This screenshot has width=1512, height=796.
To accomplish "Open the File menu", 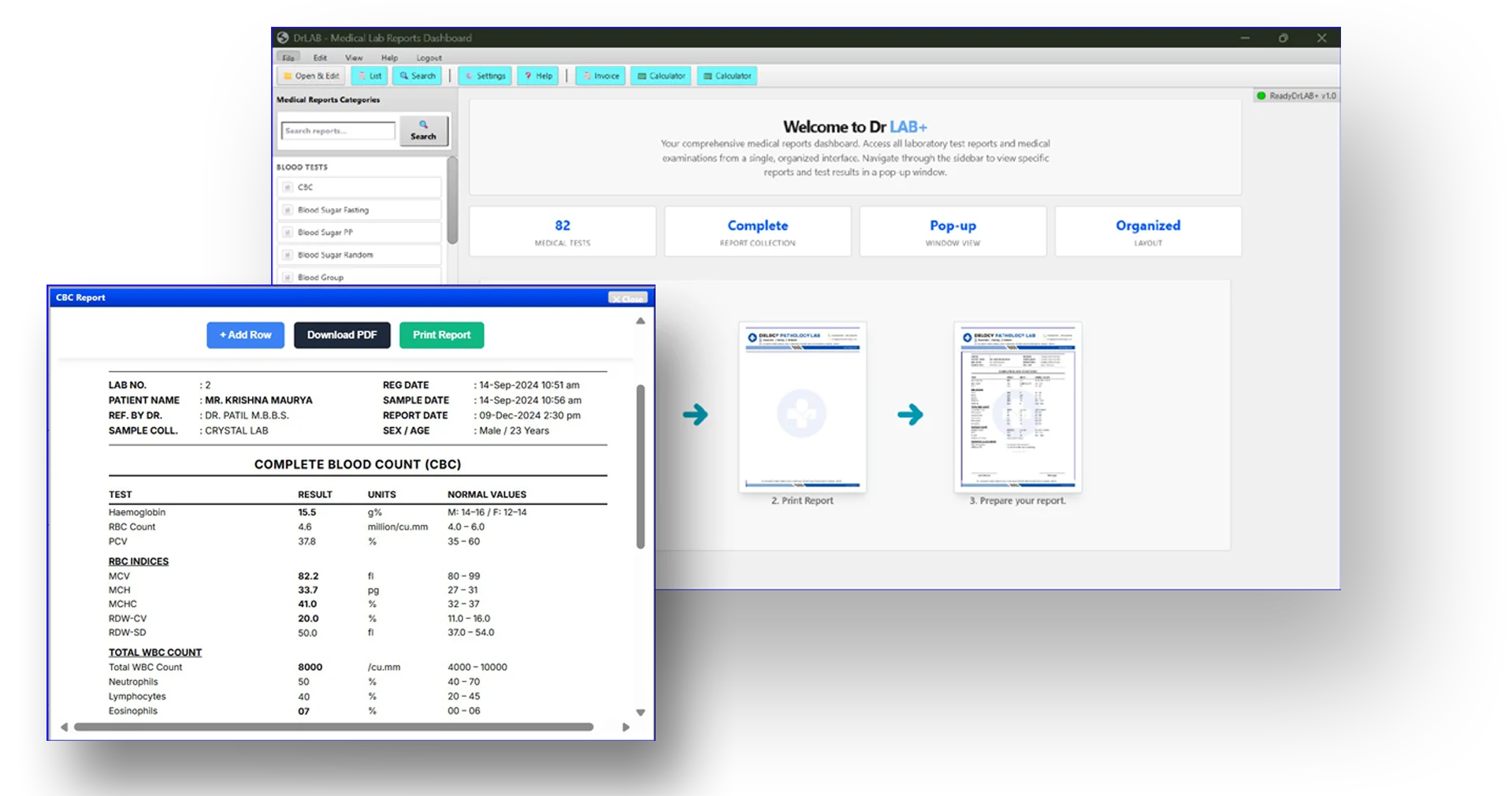I will [x=288, y=58].
